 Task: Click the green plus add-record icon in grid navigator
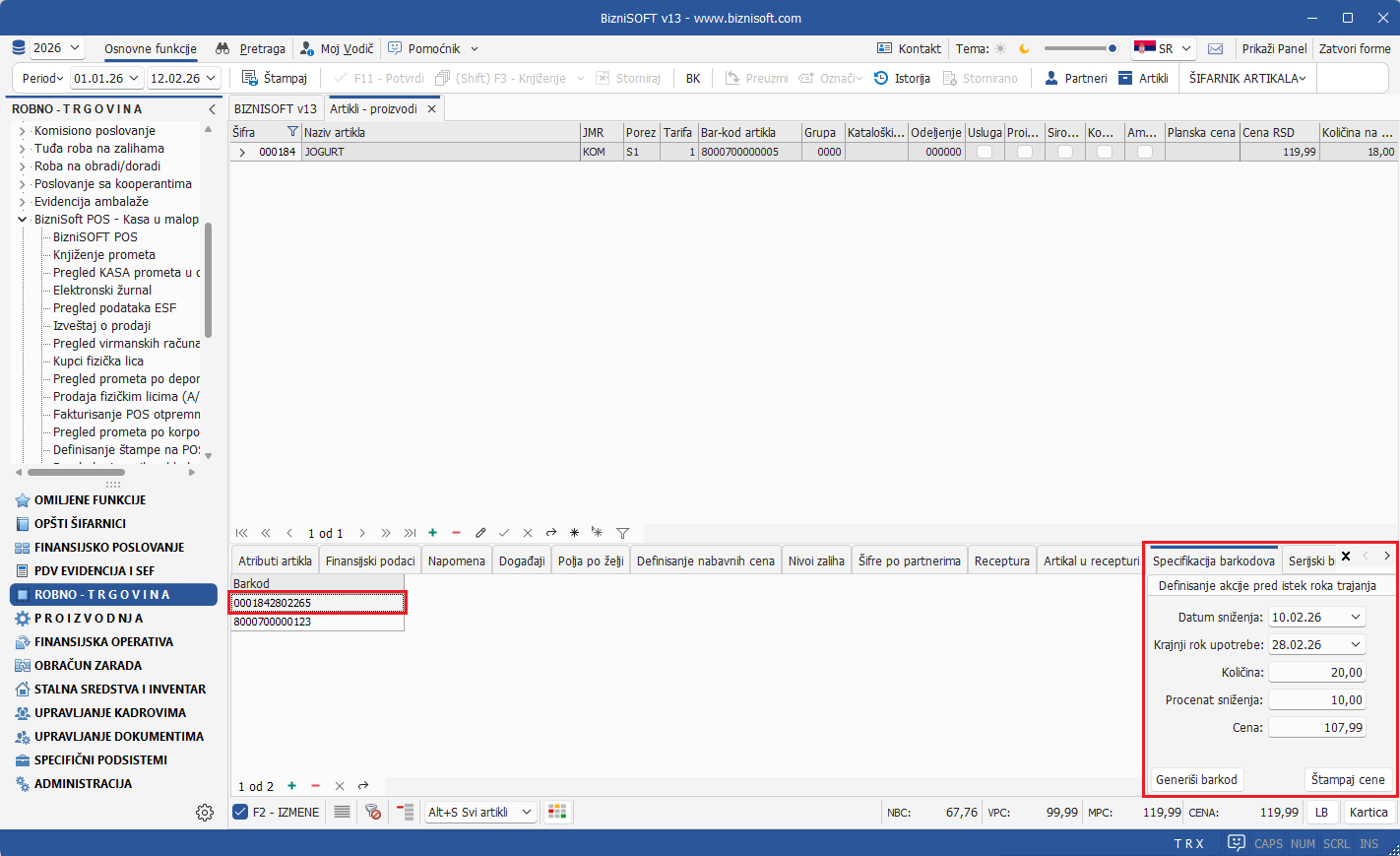coord(433,533)
